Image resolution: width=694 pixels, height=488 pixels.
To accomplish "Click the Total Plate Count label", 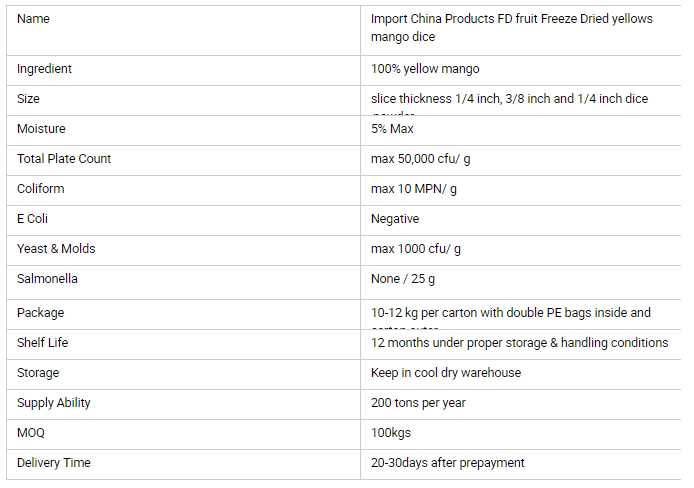I will click(64, 159).
